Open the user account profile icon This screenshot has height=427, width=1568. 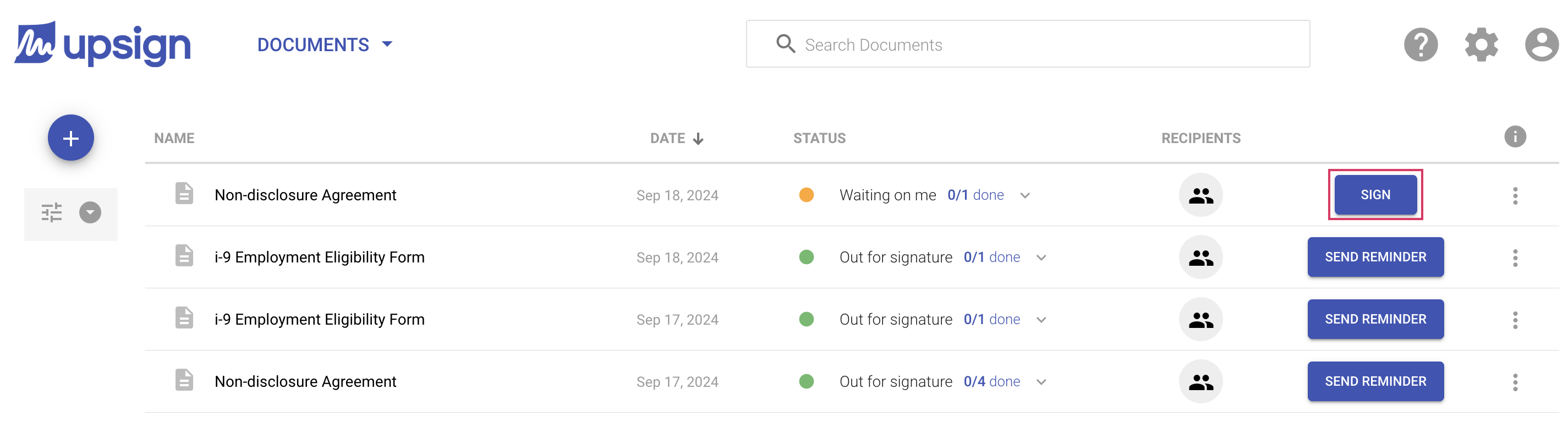[1540, 45]
